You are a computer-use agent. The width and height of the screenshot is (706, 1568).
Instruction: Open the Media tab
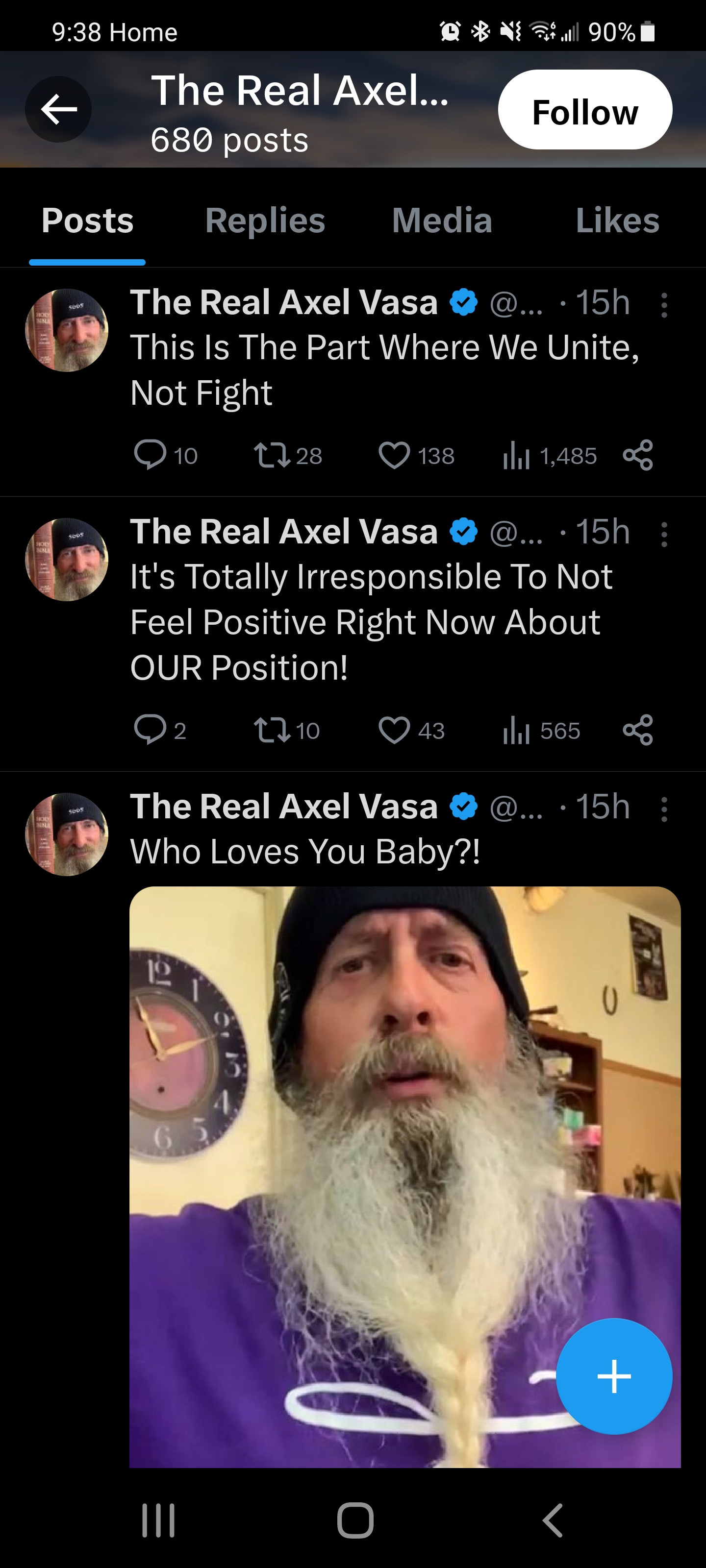[x=442, y=220]
